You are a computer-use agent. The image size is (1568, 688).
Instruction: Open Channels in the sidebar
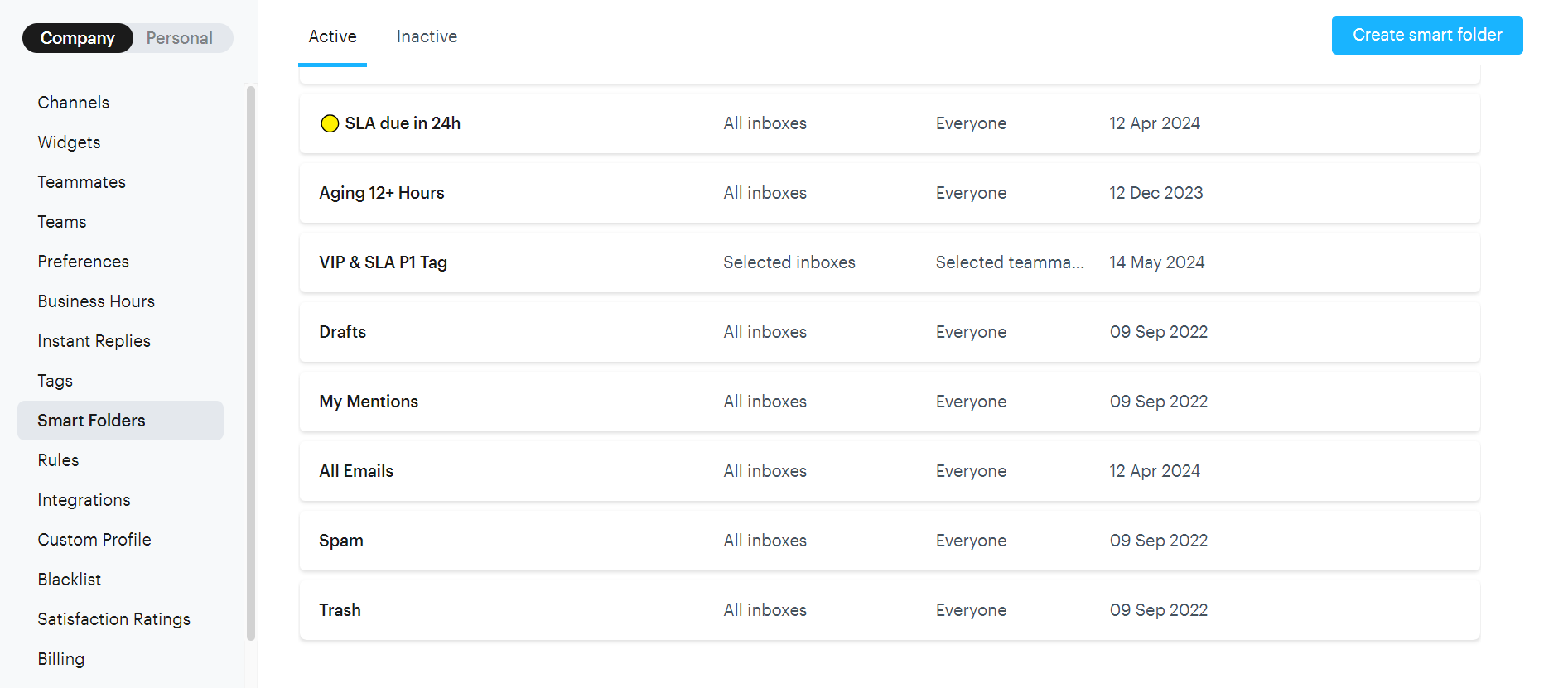(x=74, y=103)
